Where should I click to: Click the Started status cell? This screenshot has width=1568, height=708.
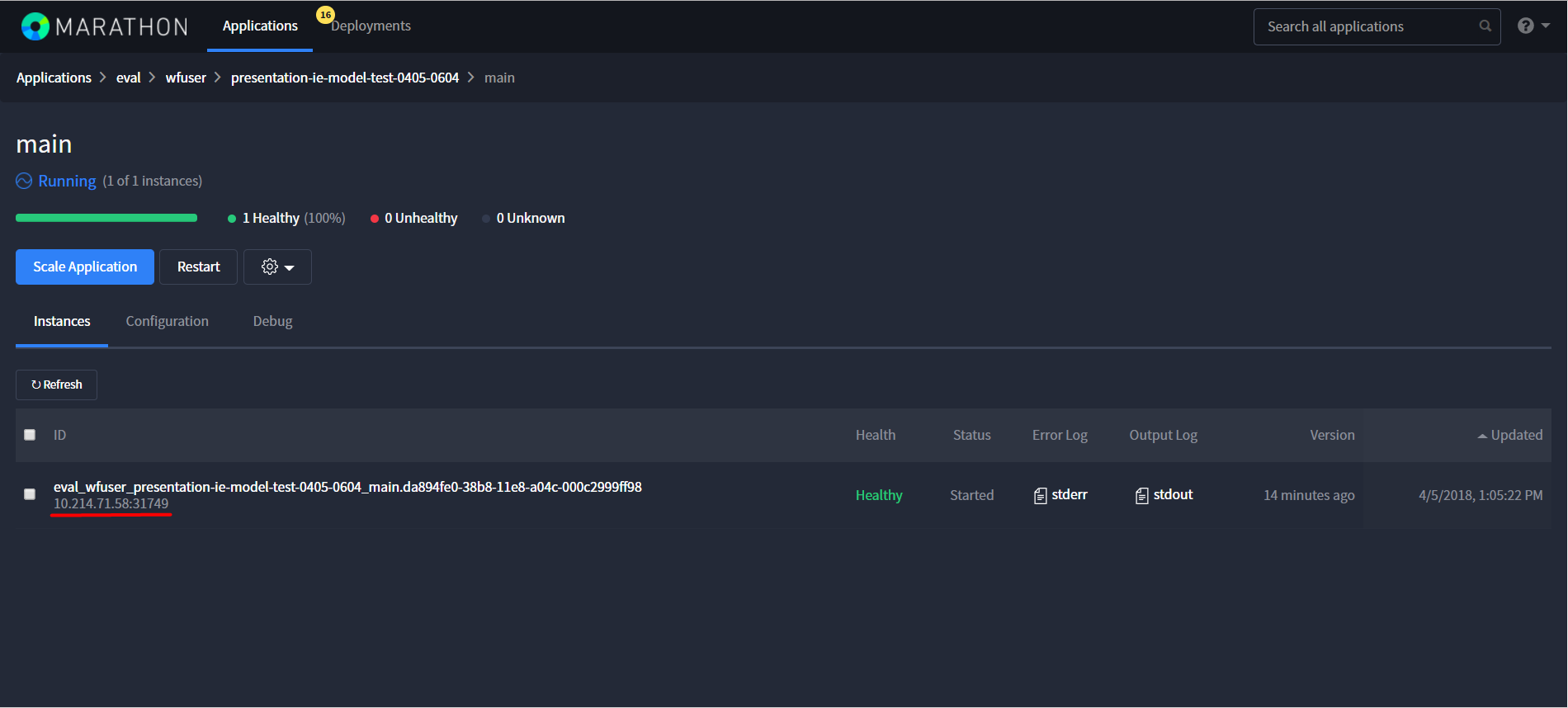tap(972, 495)
